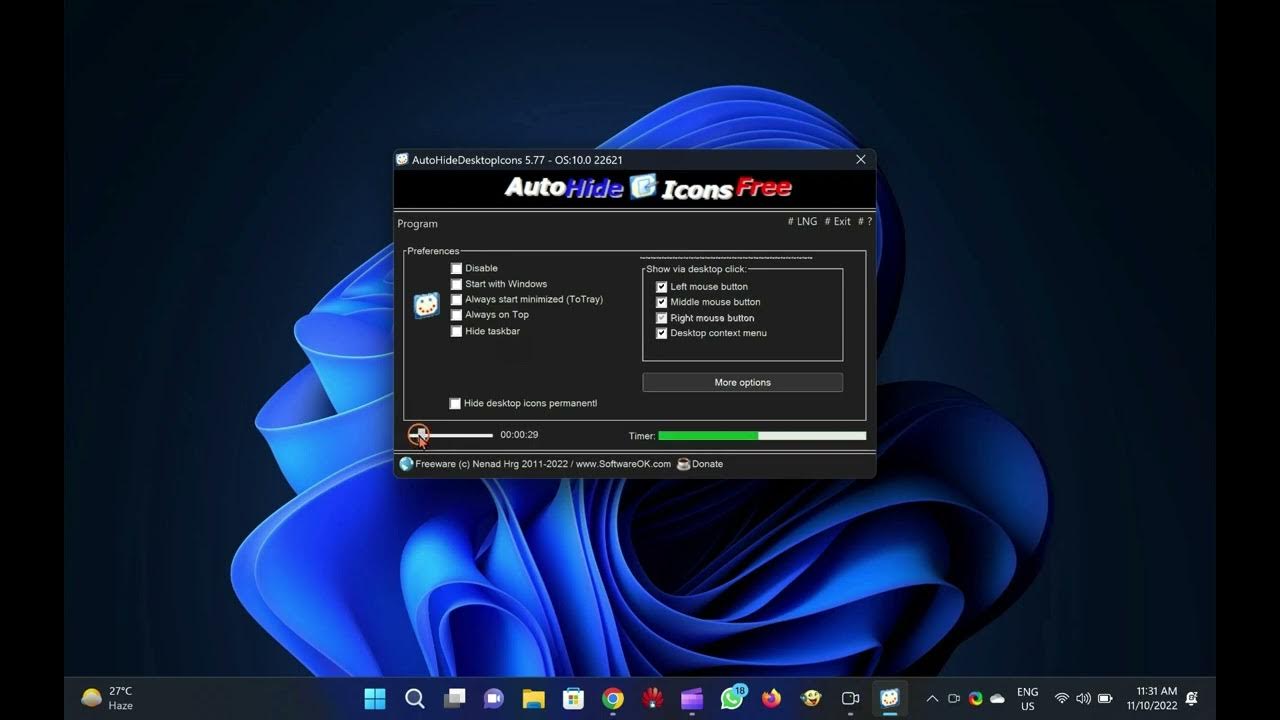Click the coffee cup icon next to Donate
This screenshot has width=1280, height=720.
(683, 464)
